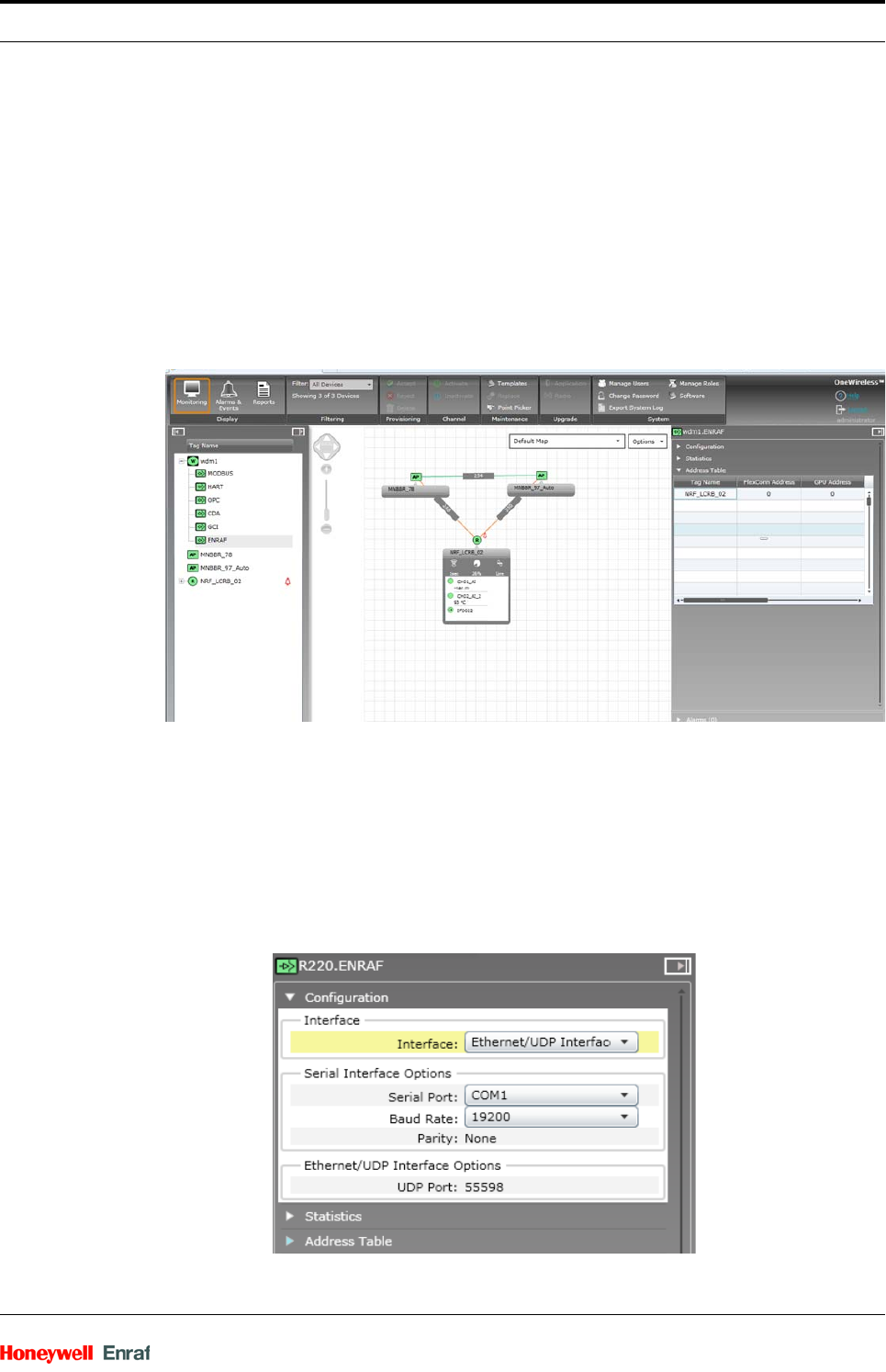Screen dimensions: 886x1372
Task: Select MNBBR_97_Auto access point in tree
Action: 219,568
